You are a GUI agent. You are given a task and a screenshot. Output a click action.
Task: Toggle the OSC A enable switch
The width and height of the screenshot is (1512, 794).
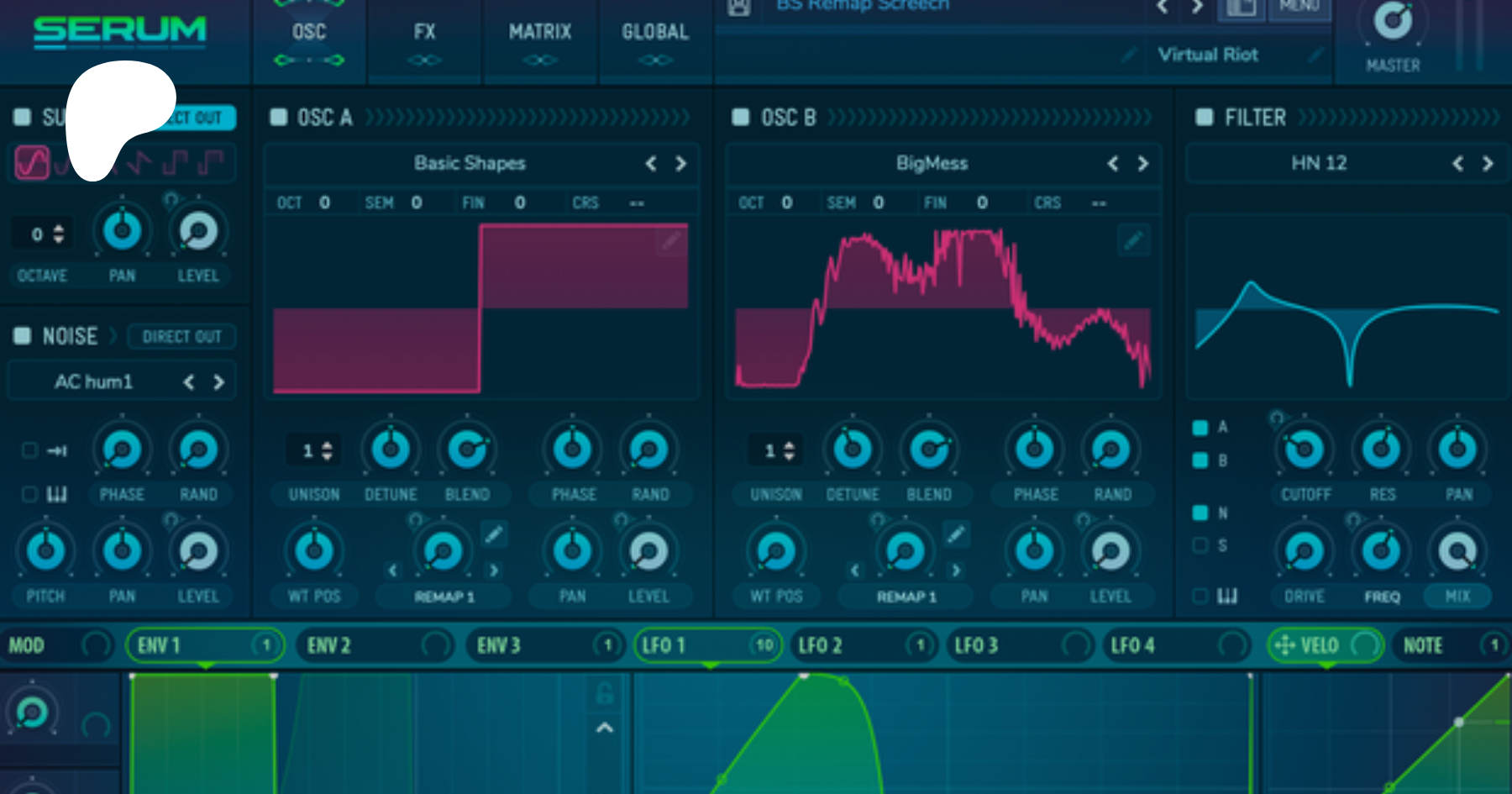pos(278,117)
